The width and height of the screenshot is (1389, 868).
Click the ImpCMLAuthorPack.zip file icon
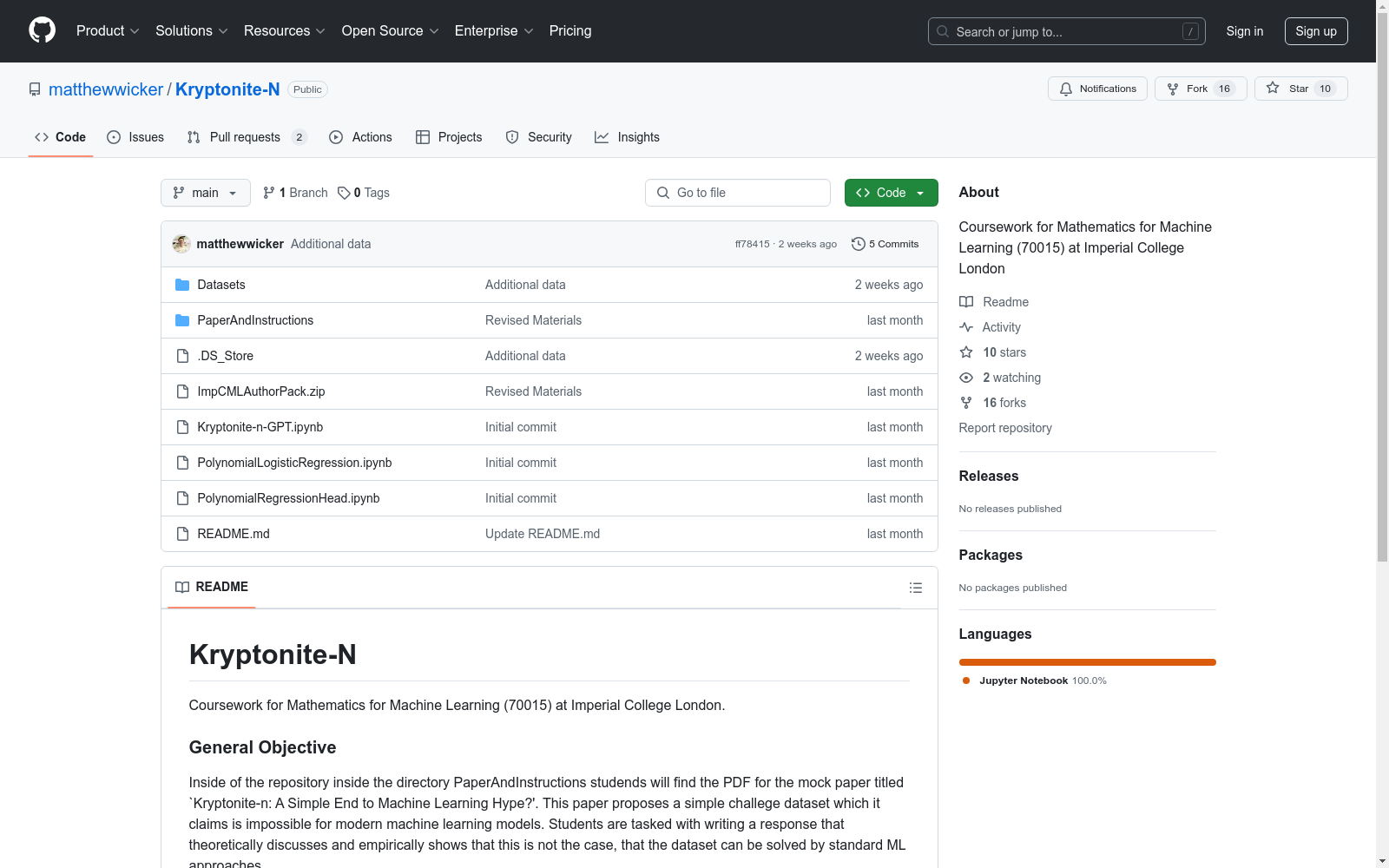coord(182,391)
